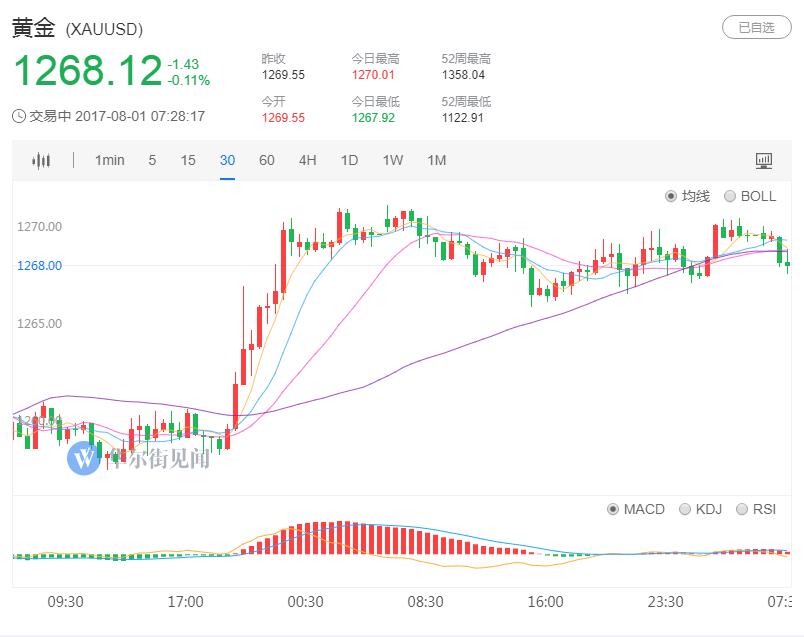Switch chart to 4H timeframe
Viewport: 804px width, 637px height.
click(308, 160)
